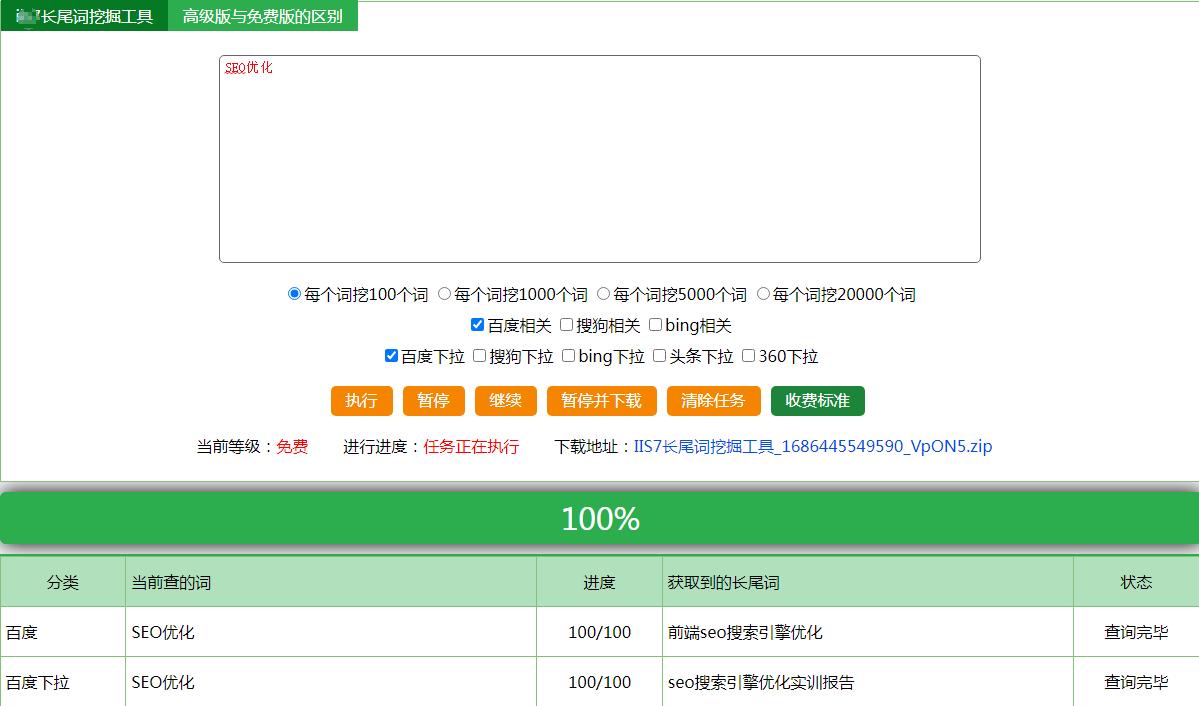Click 清除任务 to clear tasks
Viewport: 1199px width, 706px height.
point(713,400)
